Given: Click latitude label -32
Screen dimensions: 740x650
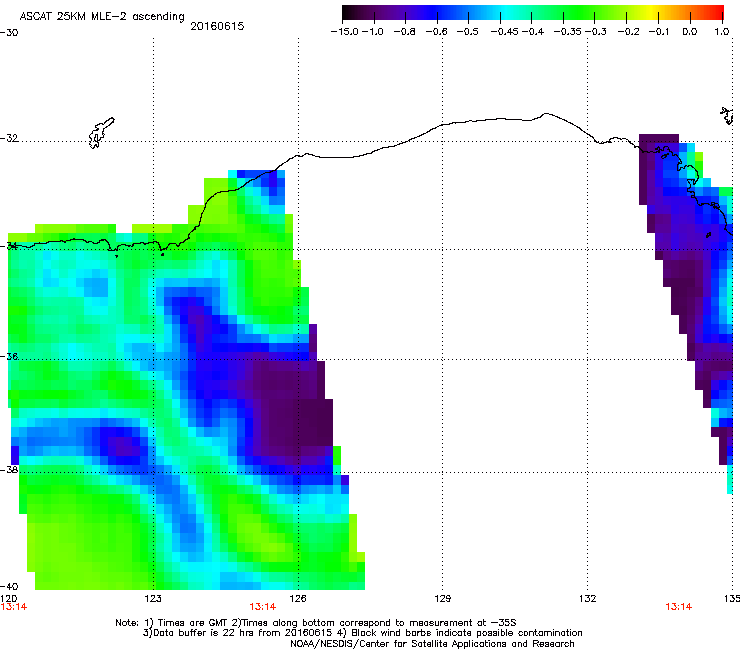Looking at the screenshot, I should point(9,138).
